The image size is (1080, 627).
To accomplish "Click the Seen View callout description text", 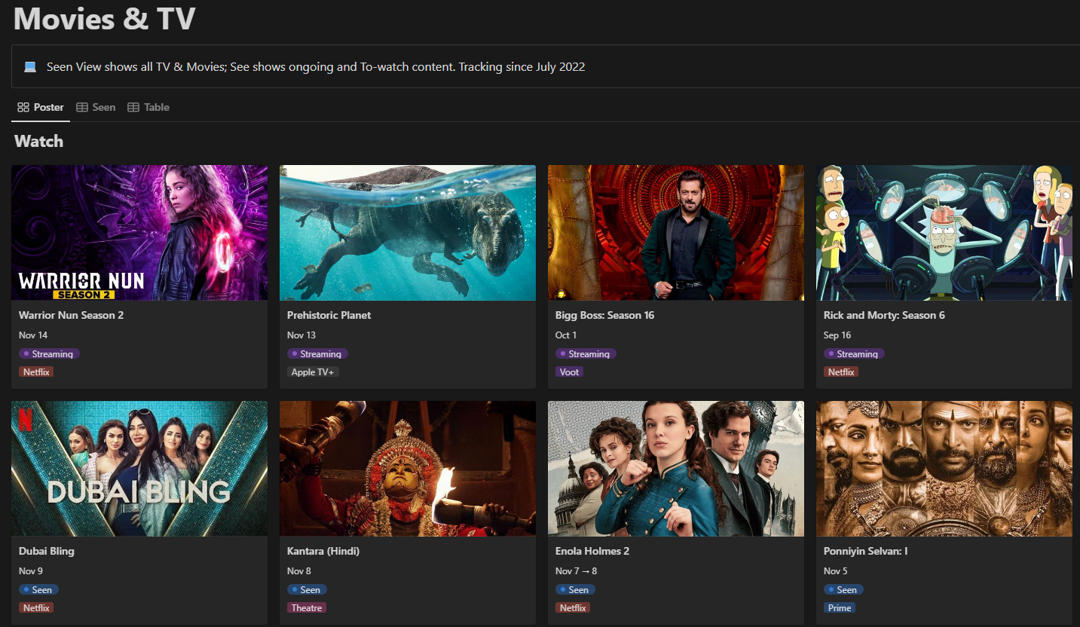I will (x=315, y=67).
